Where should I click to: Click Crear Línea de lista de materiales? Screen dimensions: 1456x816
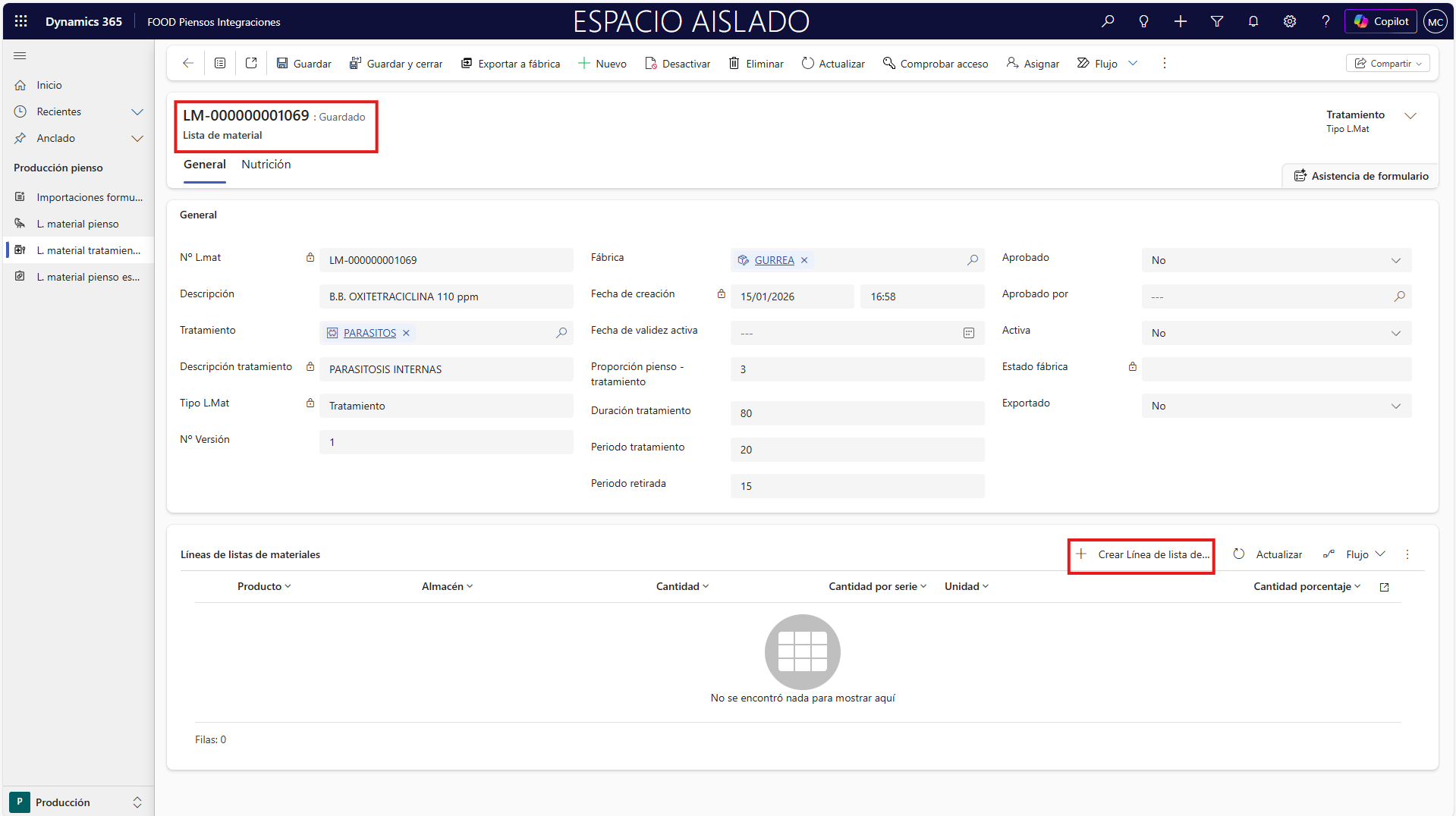coord(1141,554)
